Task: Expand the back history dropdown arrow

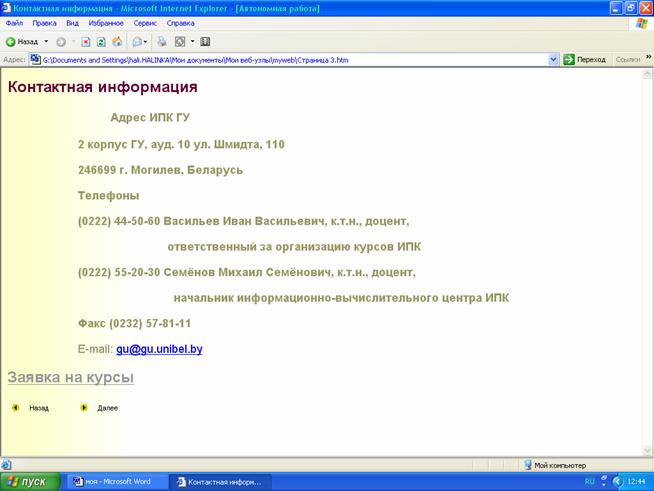Action: click(x=46, y=42)
